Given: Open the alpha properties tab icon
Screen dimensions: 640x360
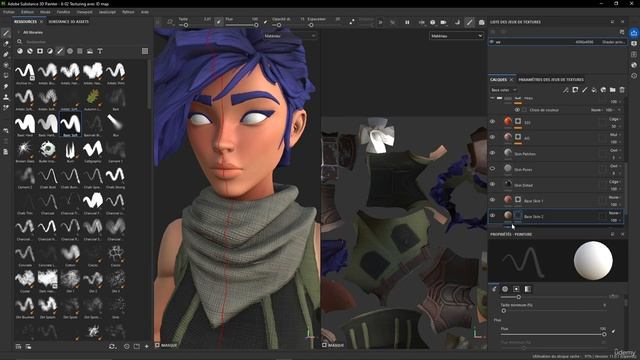Looking at the screenshot, I should pyautogui.click(x=505, y=289).
